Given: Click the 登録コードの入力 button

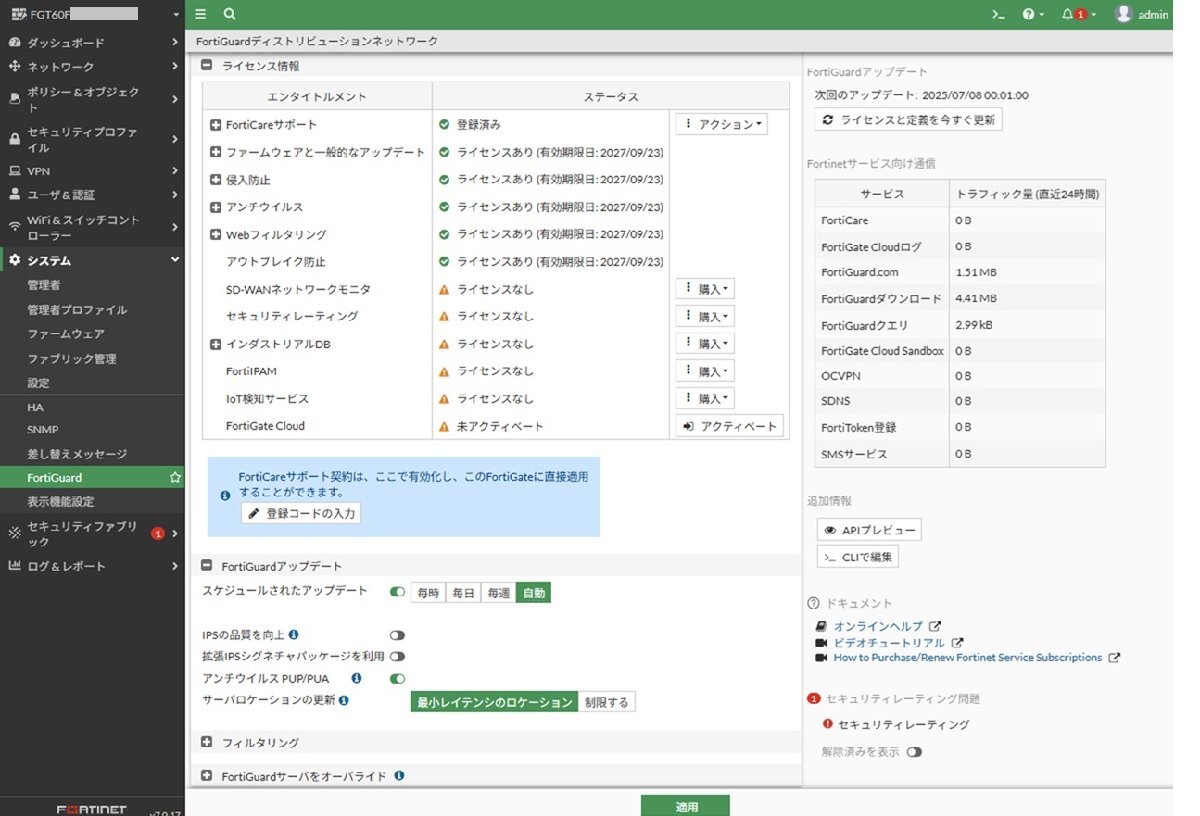Looking at the screenshot, I should [x=300, y=513].
